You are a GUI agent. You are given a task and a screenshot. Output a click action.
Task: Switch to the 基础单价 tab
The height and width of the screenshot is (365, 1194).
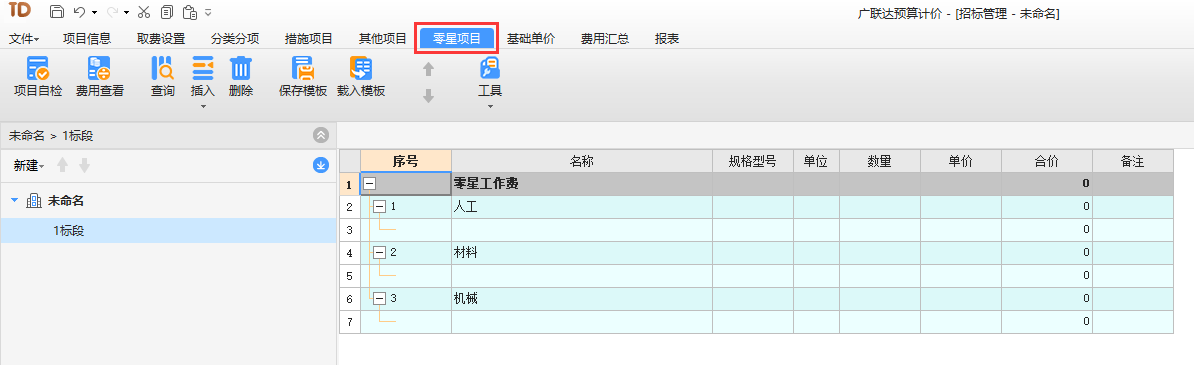(x=531, y=39)
